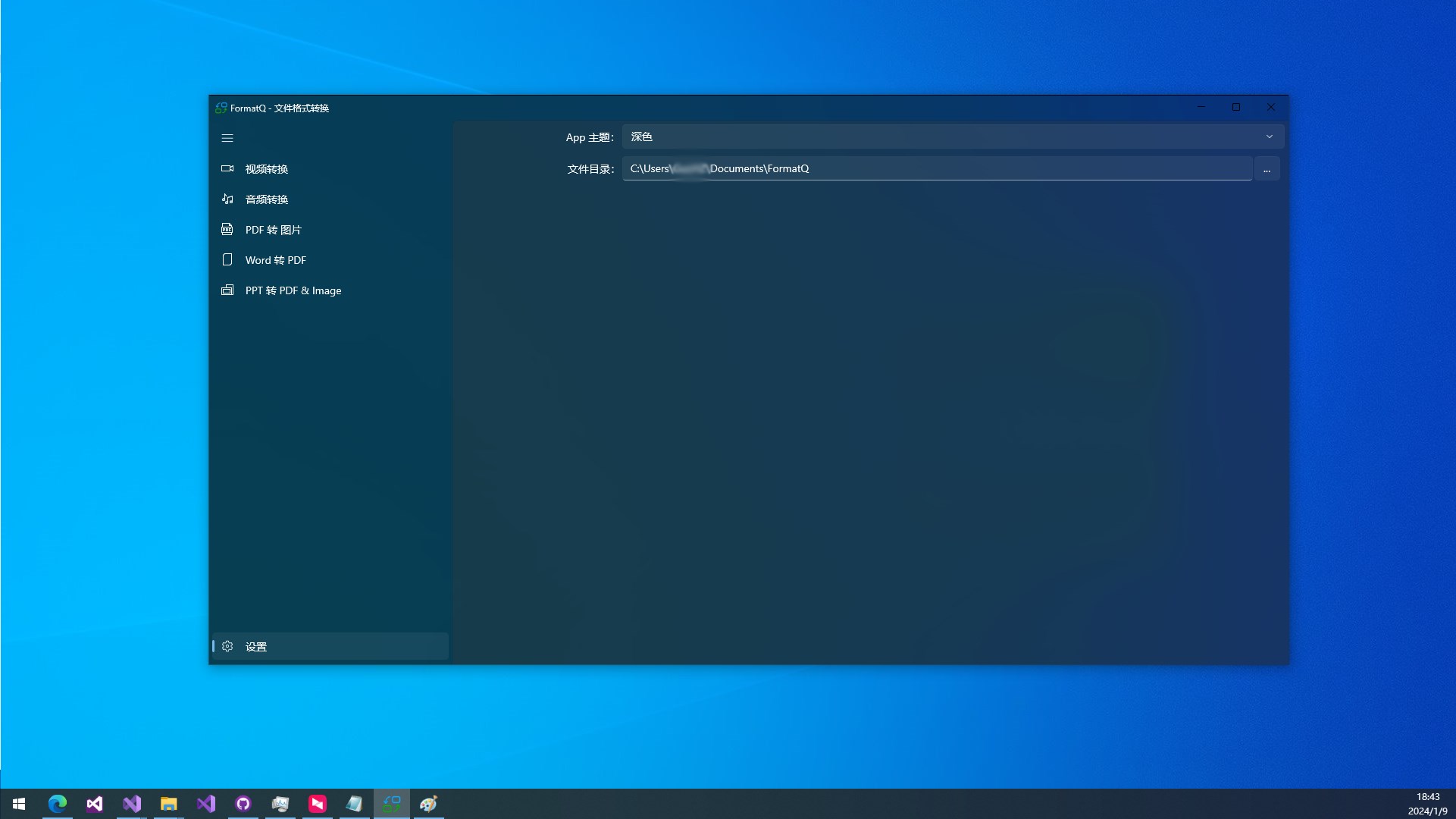Image resolution: width=1456 pixels, height=819 pixels.
Task: Toggle the hamburger navigation menu
Action: tap(227, 138)
